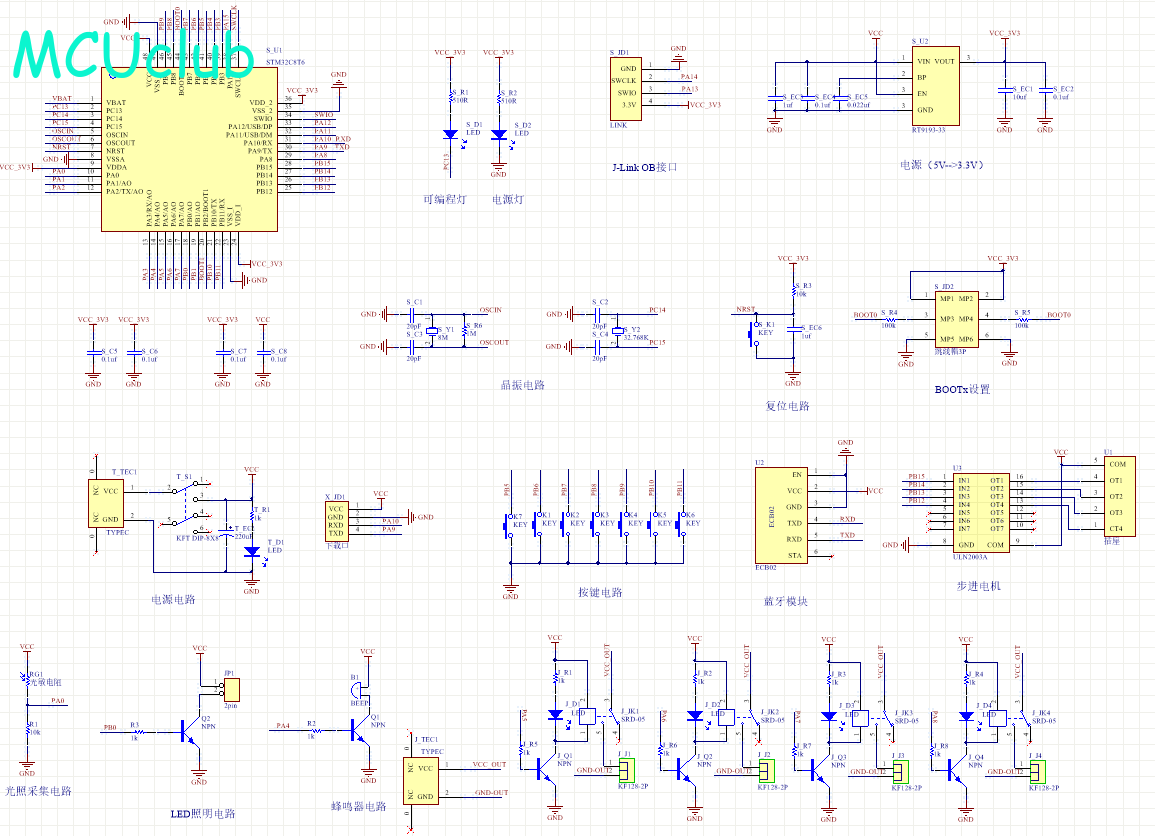Viewport: 1155px width, 836px height.
Task: Click the RG1 photoresistor symbol
Action: click(27, 680)
